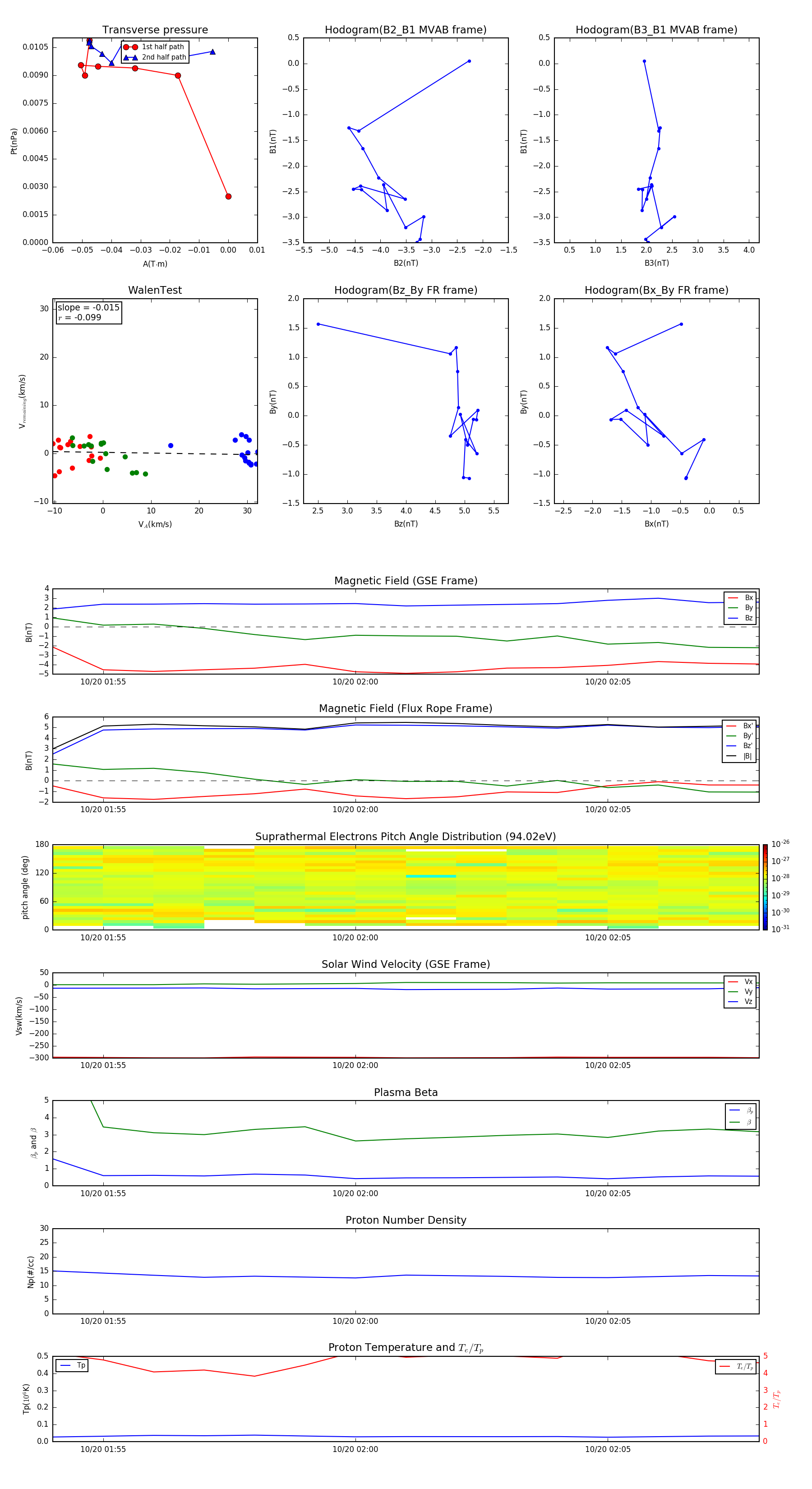Select the By' entry in Flux Rope legend
This screenshot has height=1489, width=812.
pyautogui.click(x=740, y=736)
